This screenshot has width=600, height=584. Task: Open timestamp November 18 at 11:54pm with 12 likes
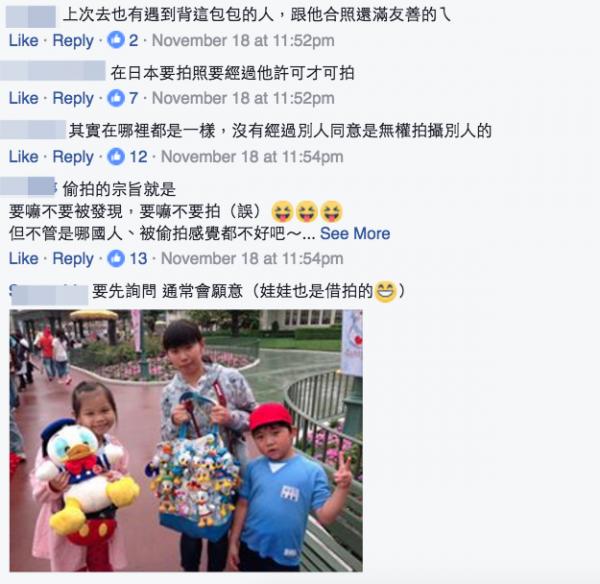[x=252, y=157]
